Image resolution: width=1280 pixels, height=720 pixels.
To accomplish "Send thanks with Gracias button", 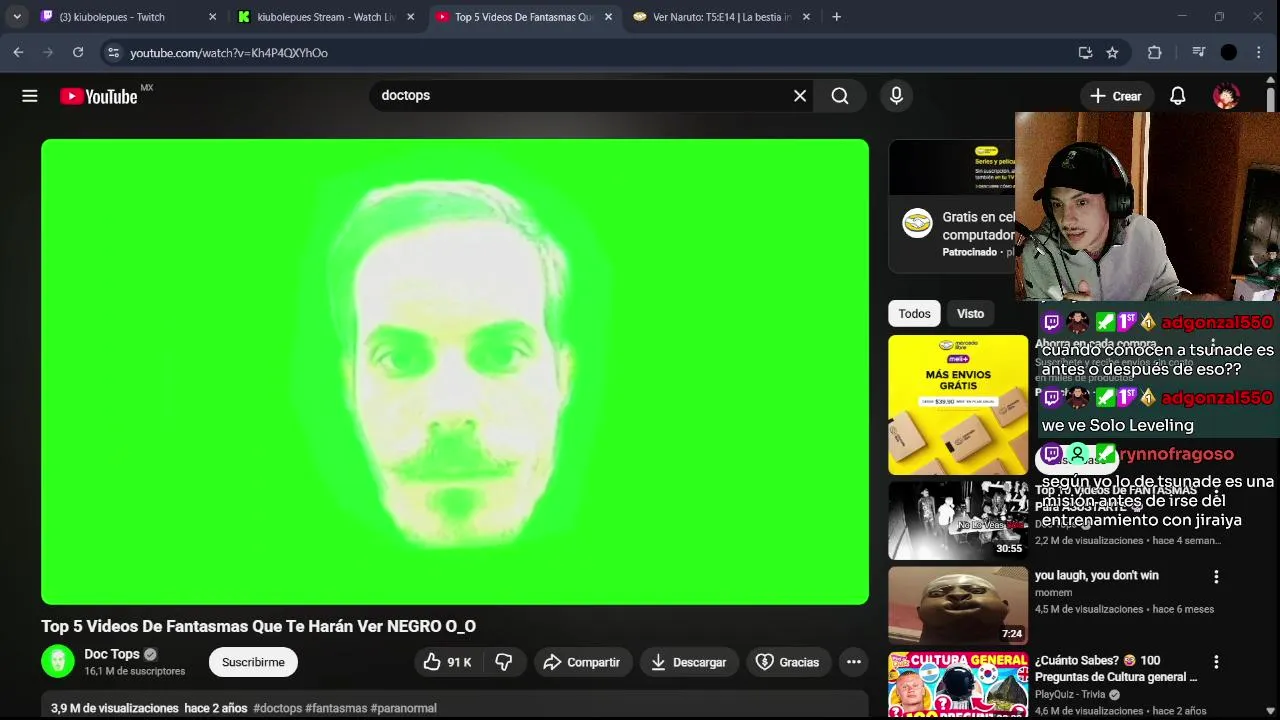I will [x=788, y=662].
